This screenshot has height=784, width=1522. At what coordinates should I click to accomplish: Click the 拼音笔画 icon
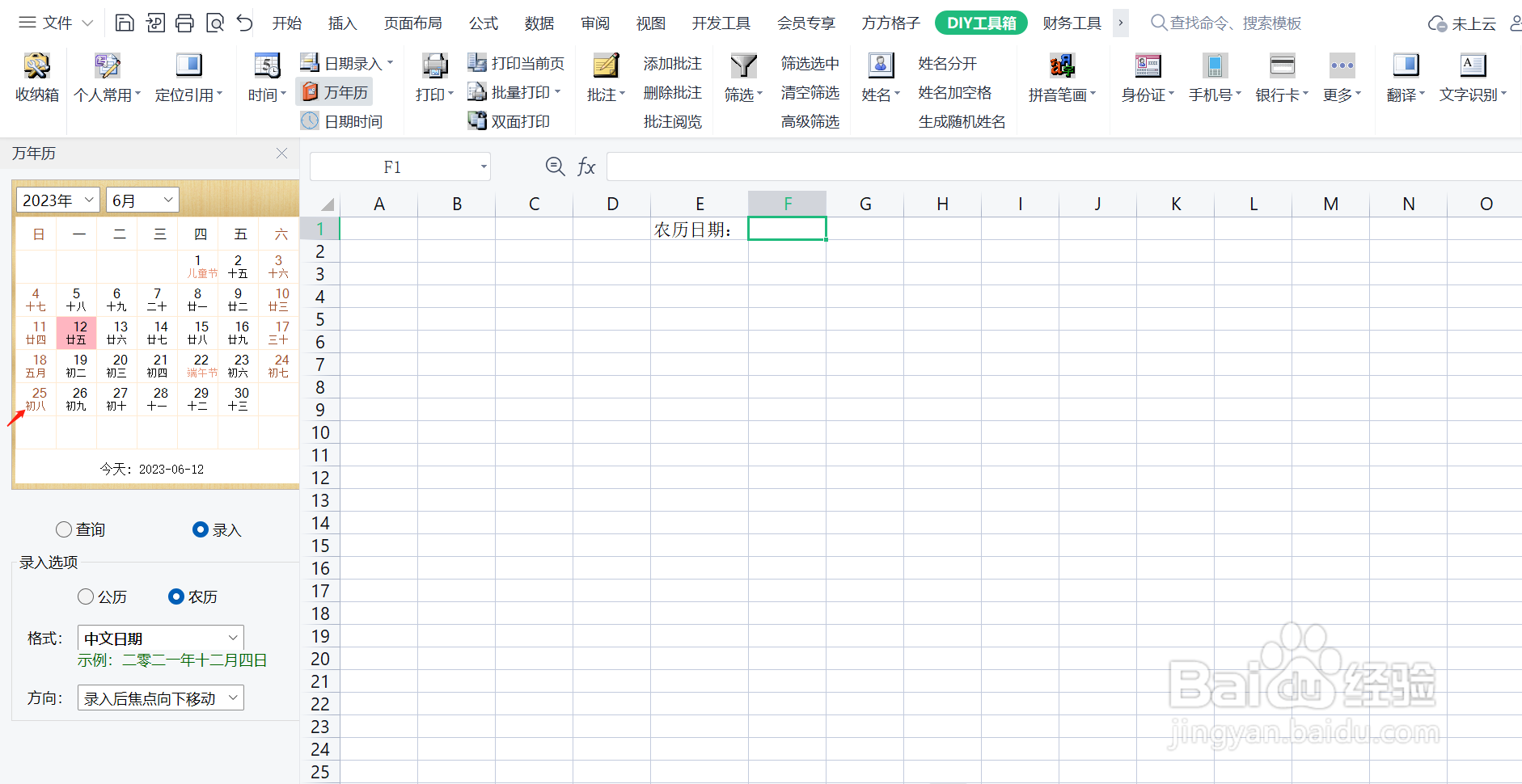tap(1062, 65)
